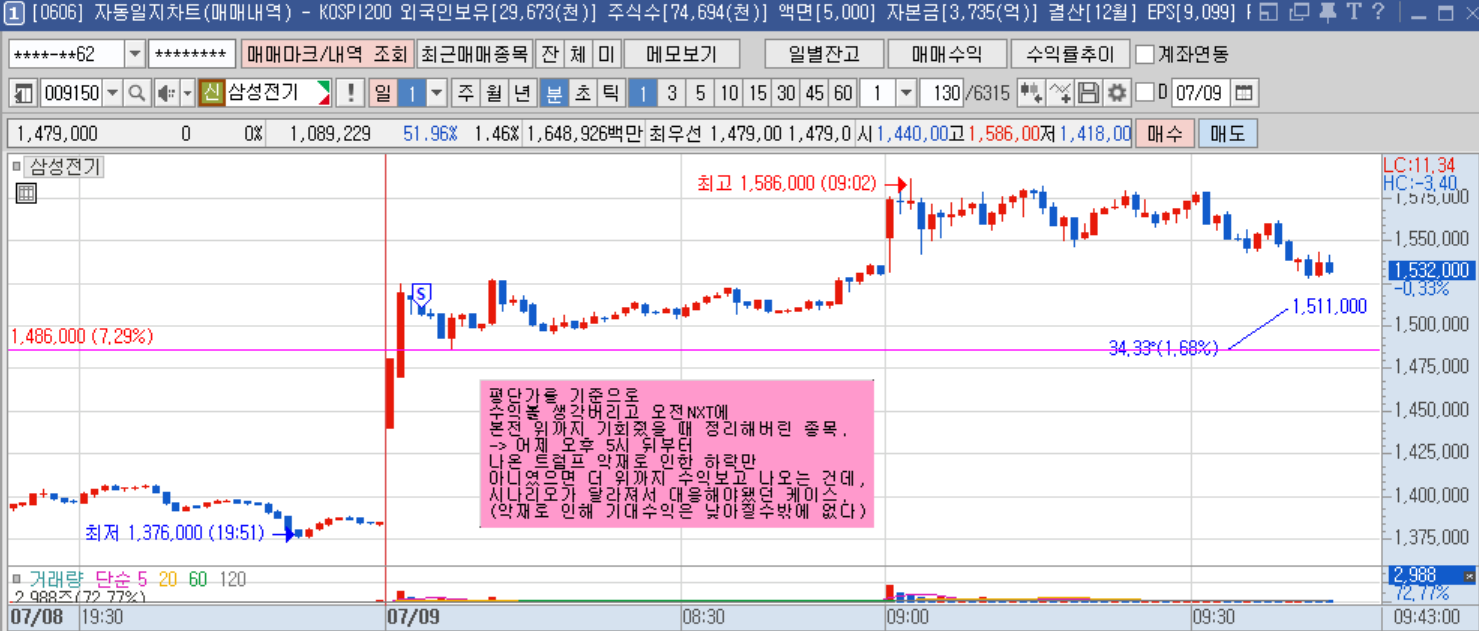Toggle the D checkbox before date field
Viewport: 1479px width, 631px height.
coord(1144,93)
